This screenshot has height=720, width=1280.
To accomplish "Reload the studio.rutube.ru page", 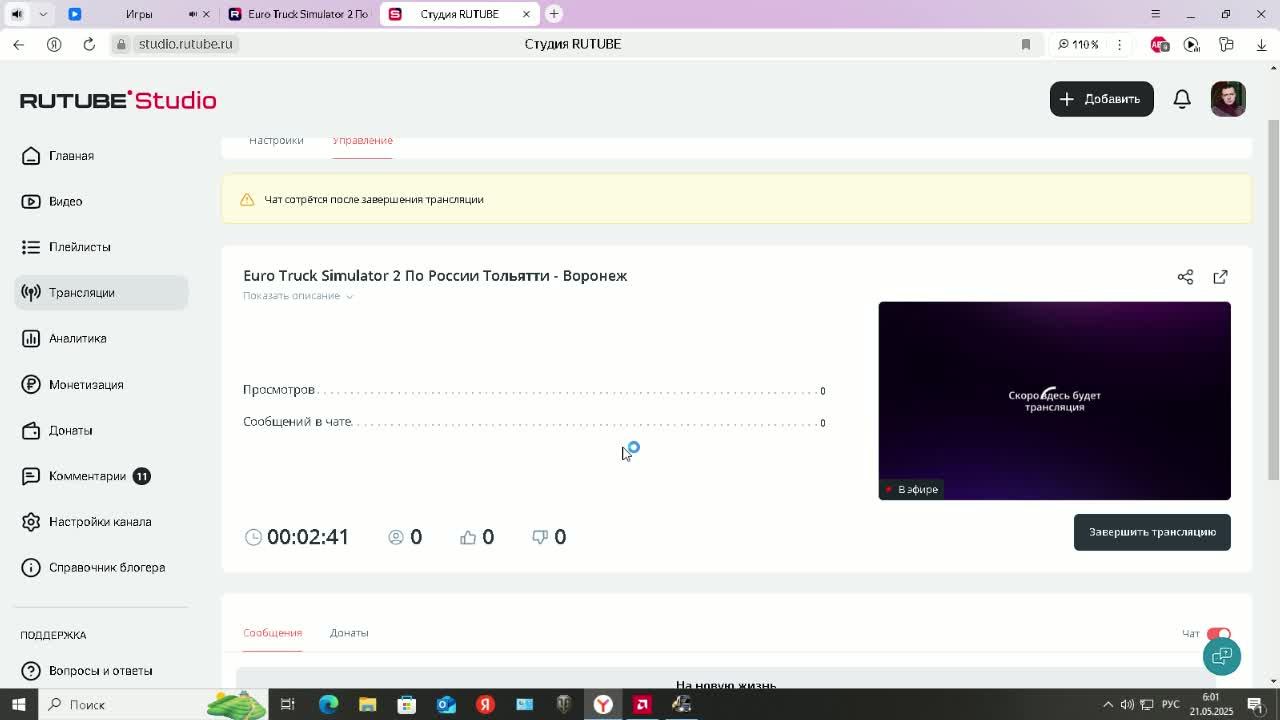I will click(x=89, y=44).
